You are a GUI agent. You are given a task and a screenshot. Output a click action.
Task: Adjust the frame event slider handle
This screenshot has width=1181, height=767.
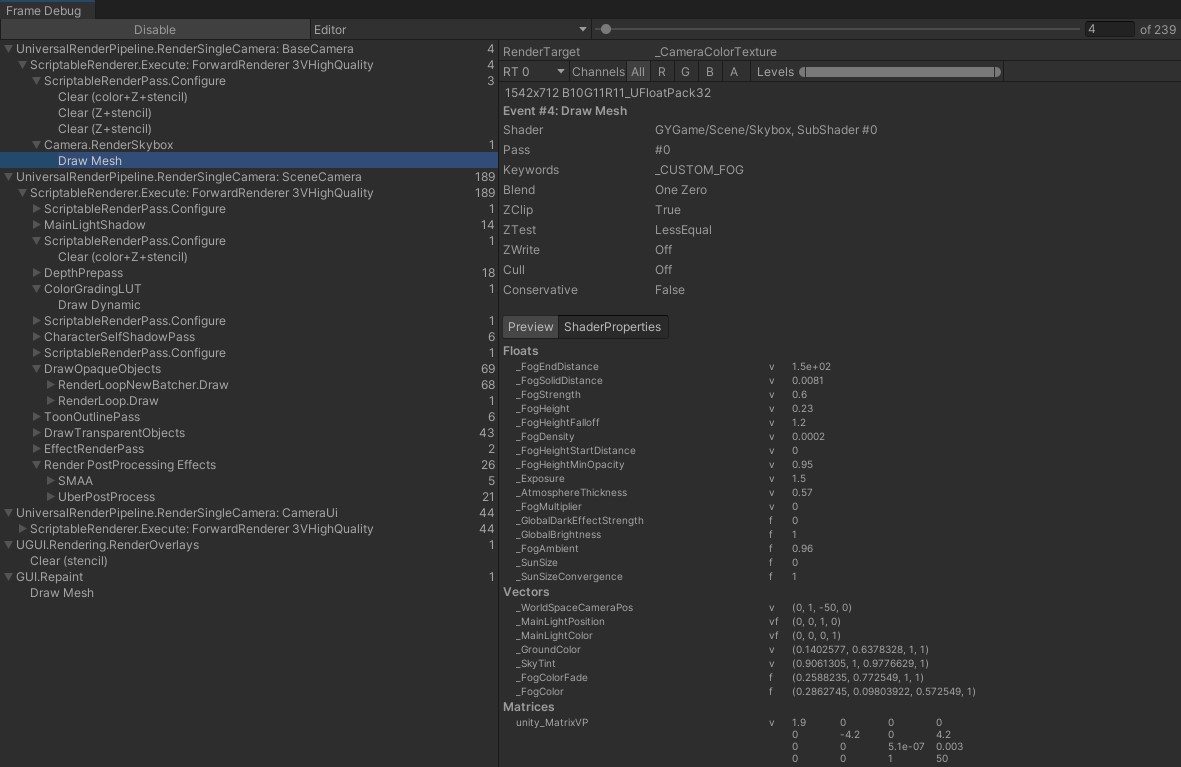(x=606, y=29)
